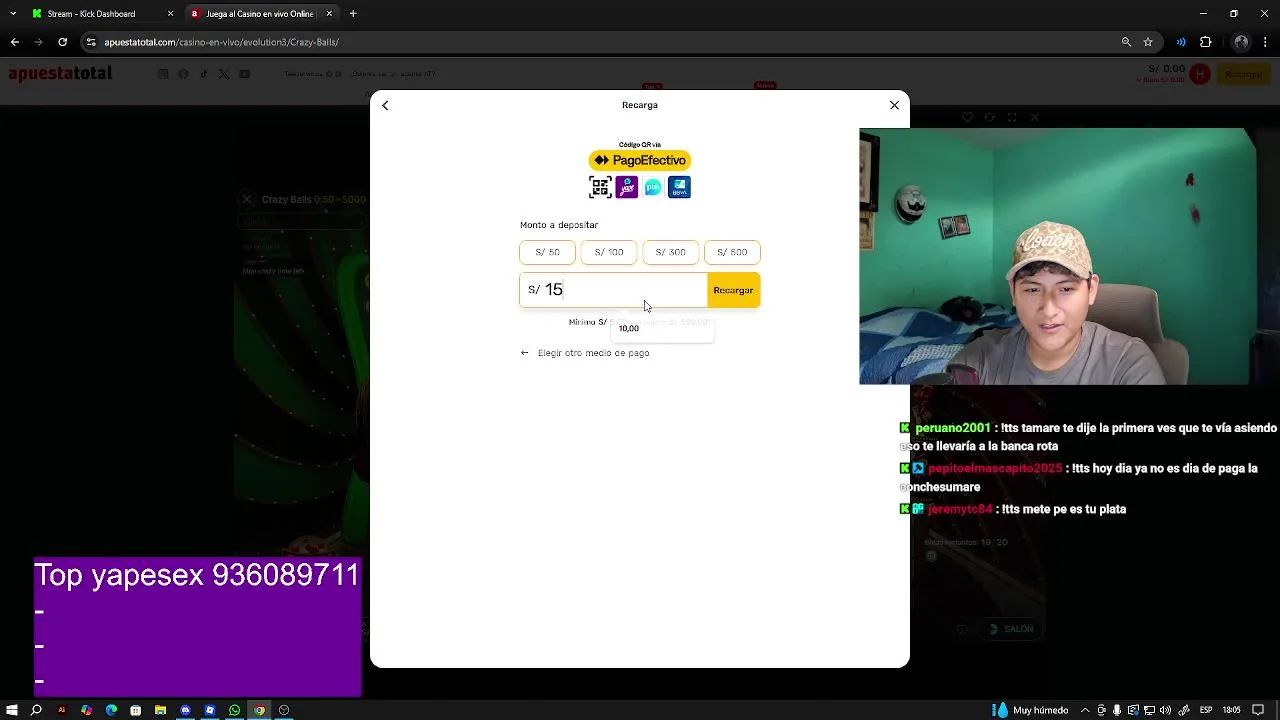Close the Recarga dialog
The height and width of the screenshot is (720, 1280).
(894, 105)
